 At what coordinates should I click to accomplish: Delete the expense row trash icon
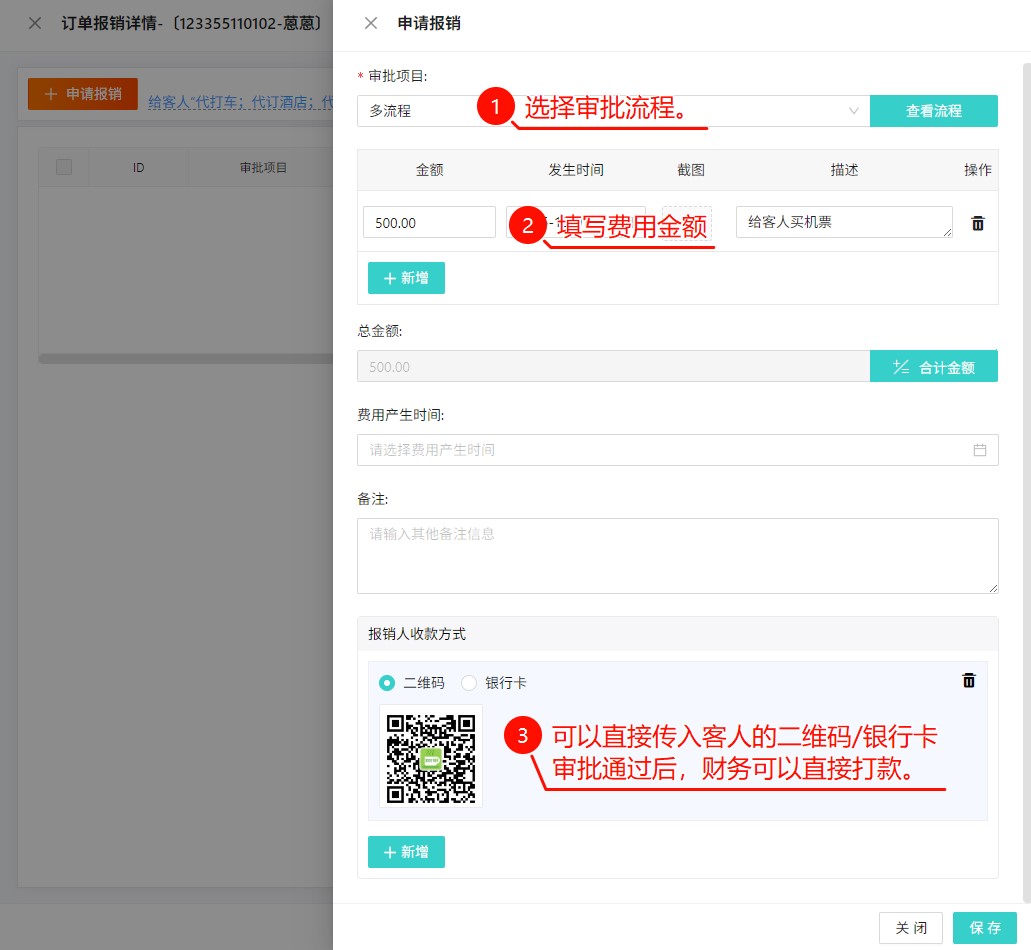pyautogui.click(x=977, y=223)
